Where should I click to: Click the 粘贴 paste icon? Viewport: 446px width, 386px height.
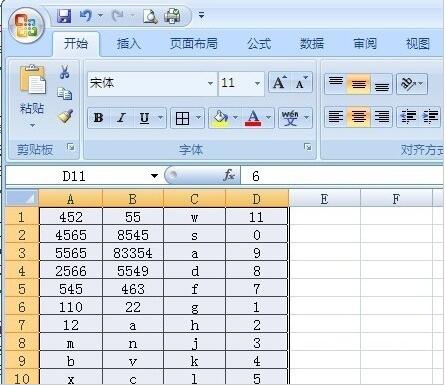coord(32,79)
